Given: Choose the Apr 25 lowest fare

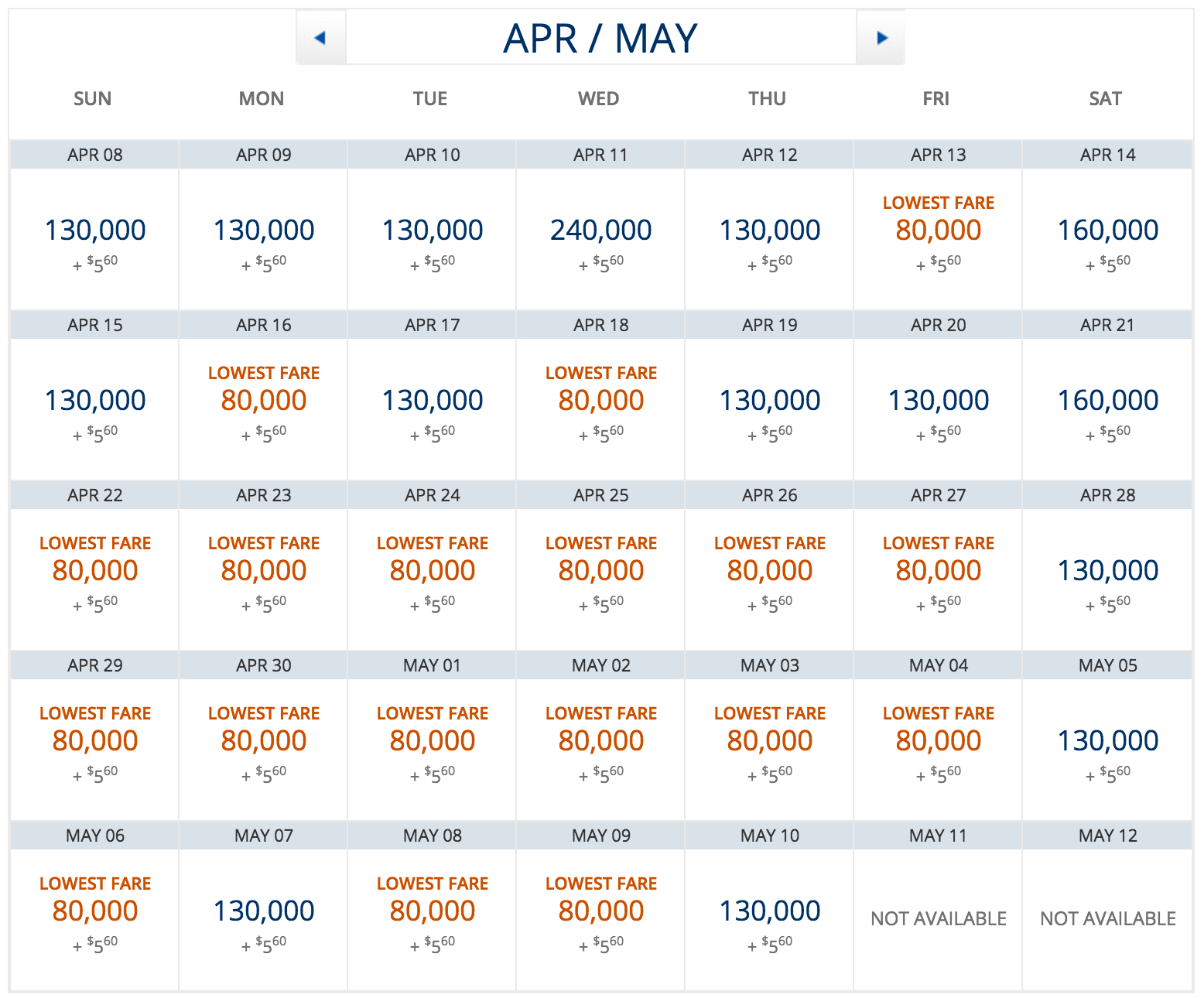Looking at the screenshot, I should click(x=600, y=571).
